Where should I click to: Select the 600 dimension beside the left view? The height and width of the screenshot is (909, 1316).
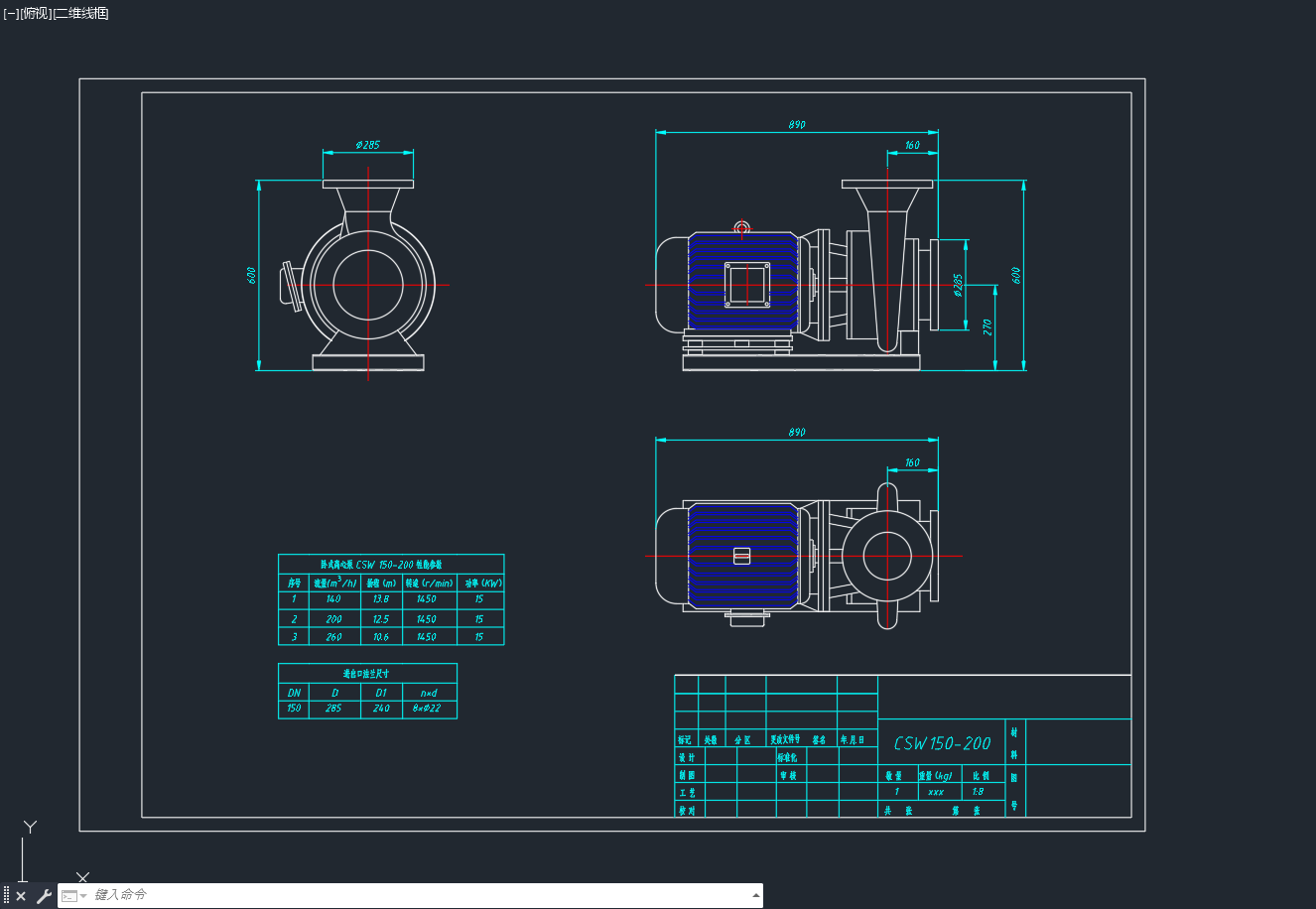252,275
